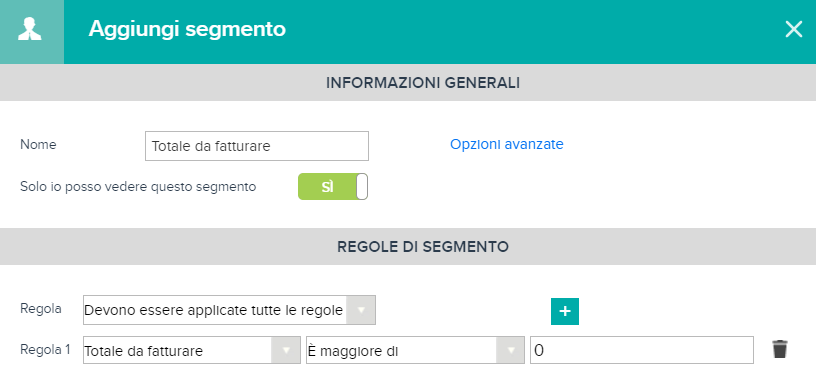Screen dimensions: 816x377
Task: Click the Aggiungi segmento title text
Action: coord(187,29)
